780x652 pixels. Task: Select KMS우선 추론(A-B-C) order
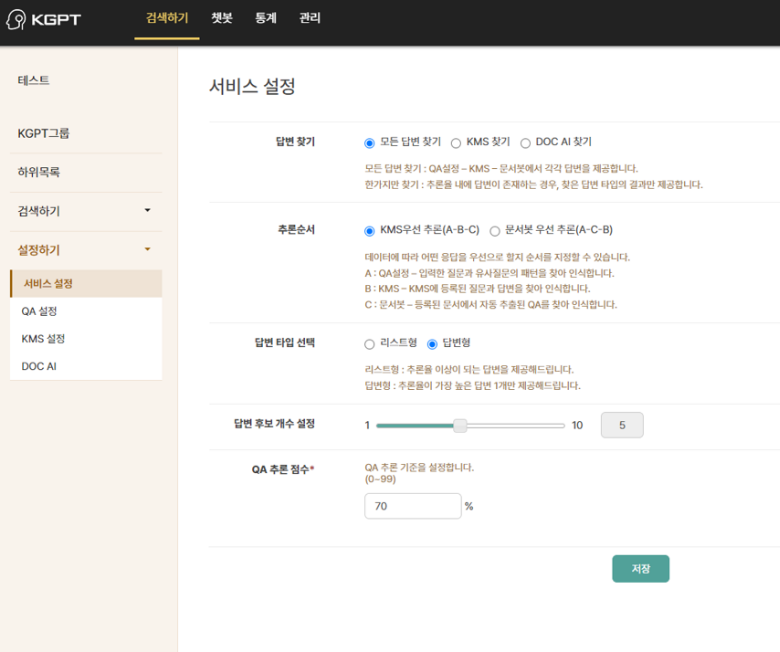[370, 230]
